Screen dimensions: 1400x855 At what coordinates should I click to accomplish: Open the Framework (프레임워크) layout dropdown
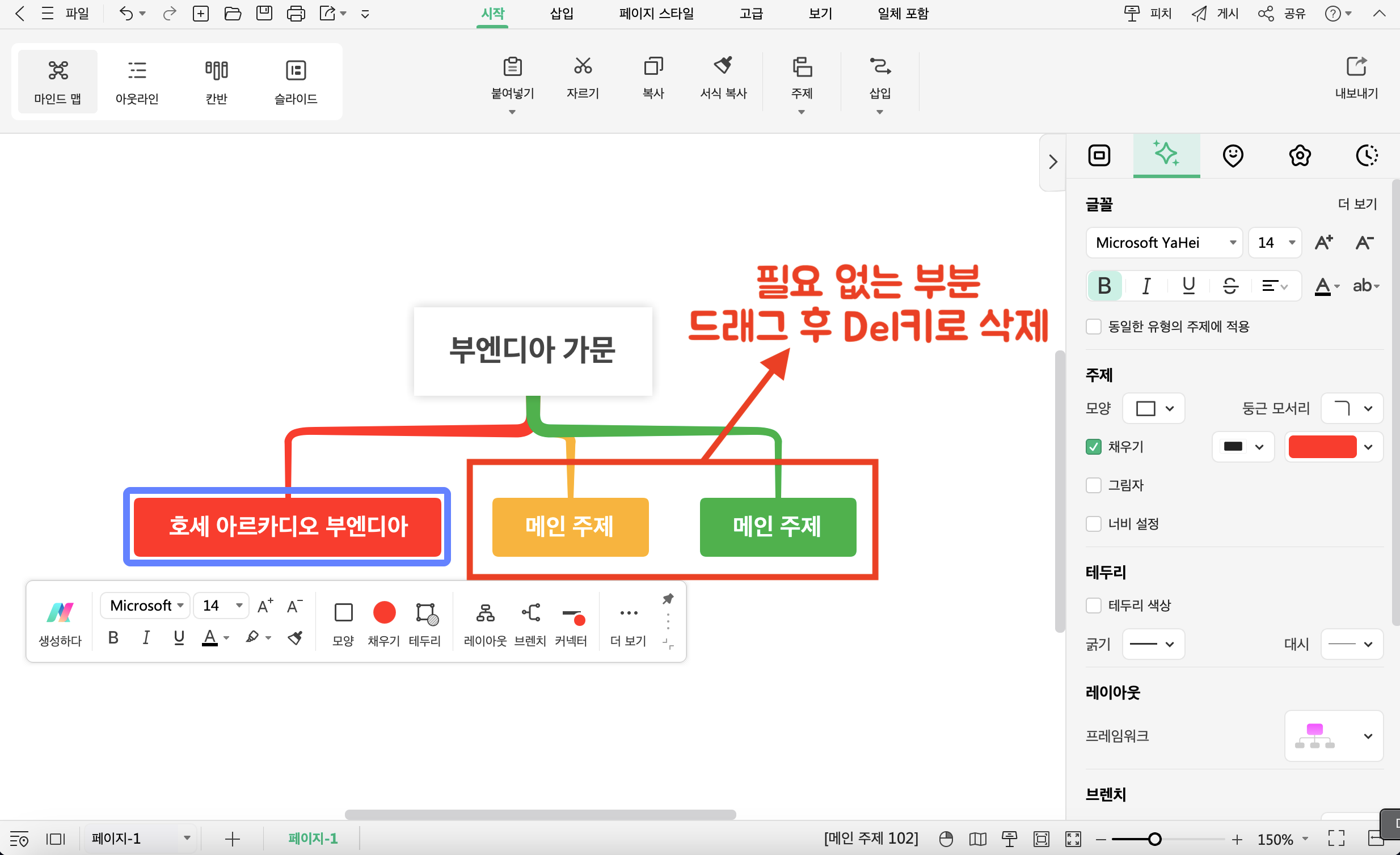pos(1334,736)
